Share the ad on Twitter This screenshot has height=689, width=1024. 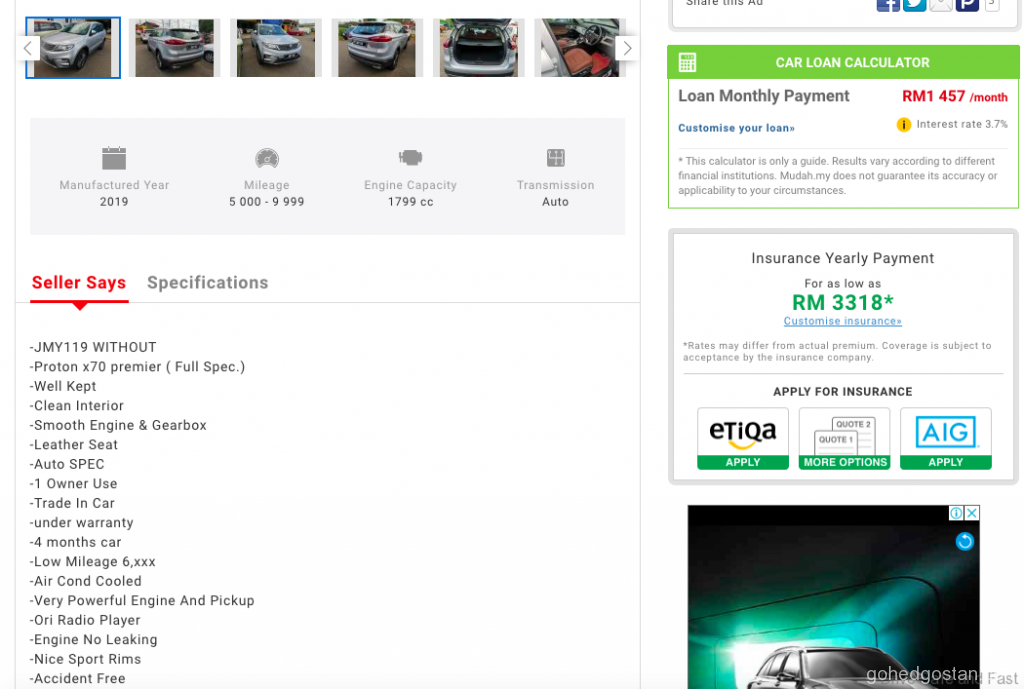[x=914, y=4]
